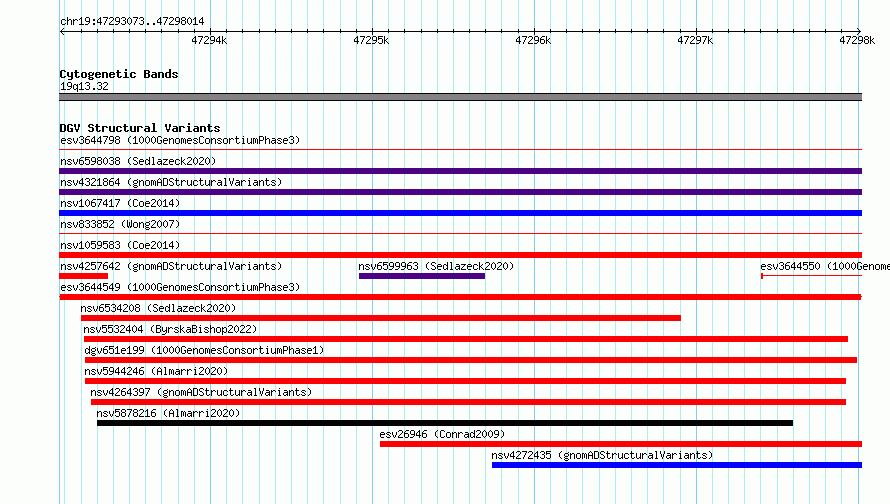Click the blue nsv1067417 variant bar
The width and height of the screenshot is (890, 504).
click(x=460, y=213)
